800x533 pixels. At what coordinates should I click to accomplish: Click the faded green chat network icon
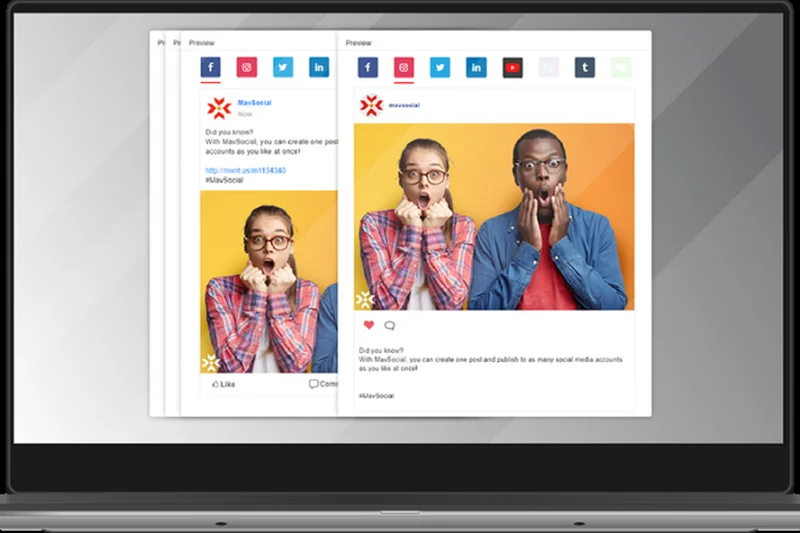coord(621,68)
